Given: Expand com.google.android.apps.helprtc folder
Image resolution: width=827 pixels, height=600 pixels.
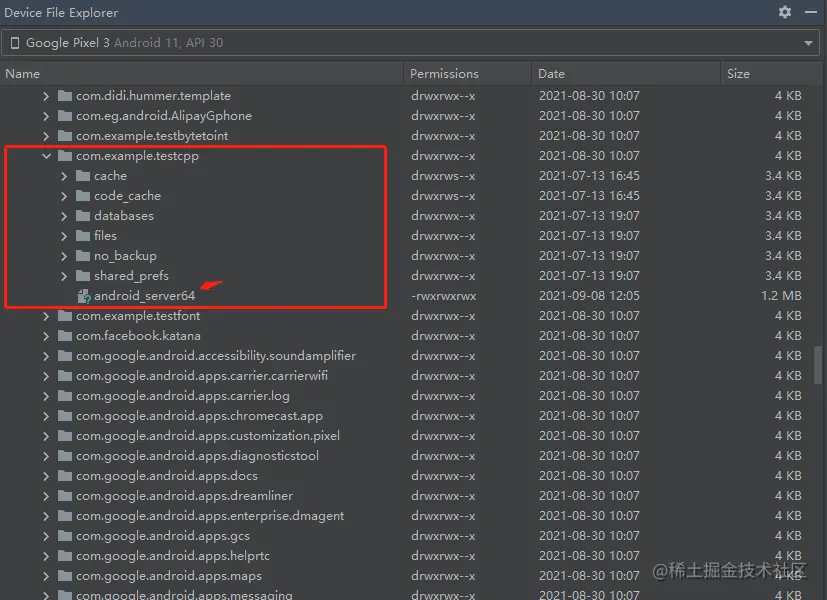Looking at the screenshot, I should click(46, 556).
